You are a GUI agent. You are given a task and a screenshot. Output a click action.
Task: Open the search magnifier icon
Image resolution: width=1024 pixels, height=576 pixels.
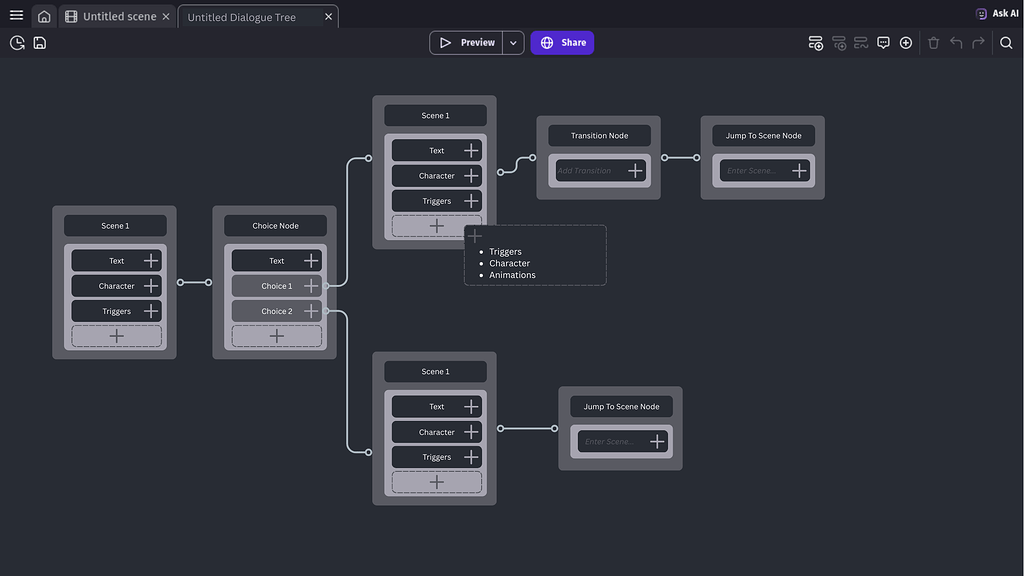1006,43
